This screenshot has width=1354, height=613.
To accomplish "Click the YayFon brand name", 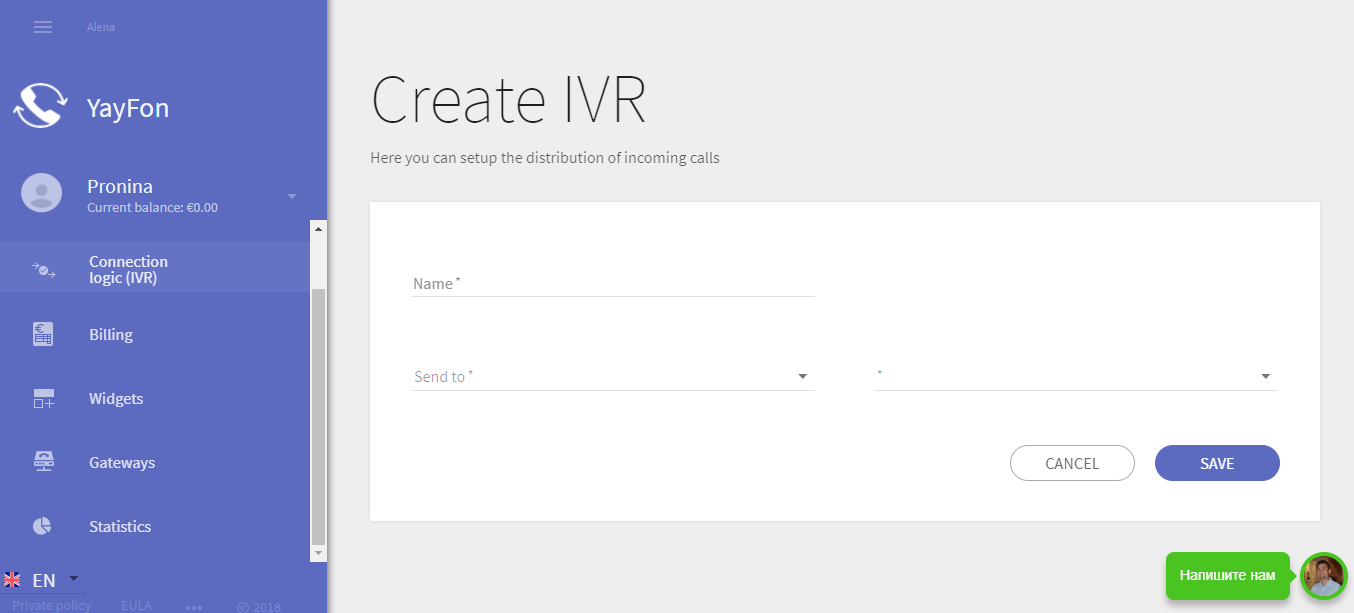I will (128, 108).
